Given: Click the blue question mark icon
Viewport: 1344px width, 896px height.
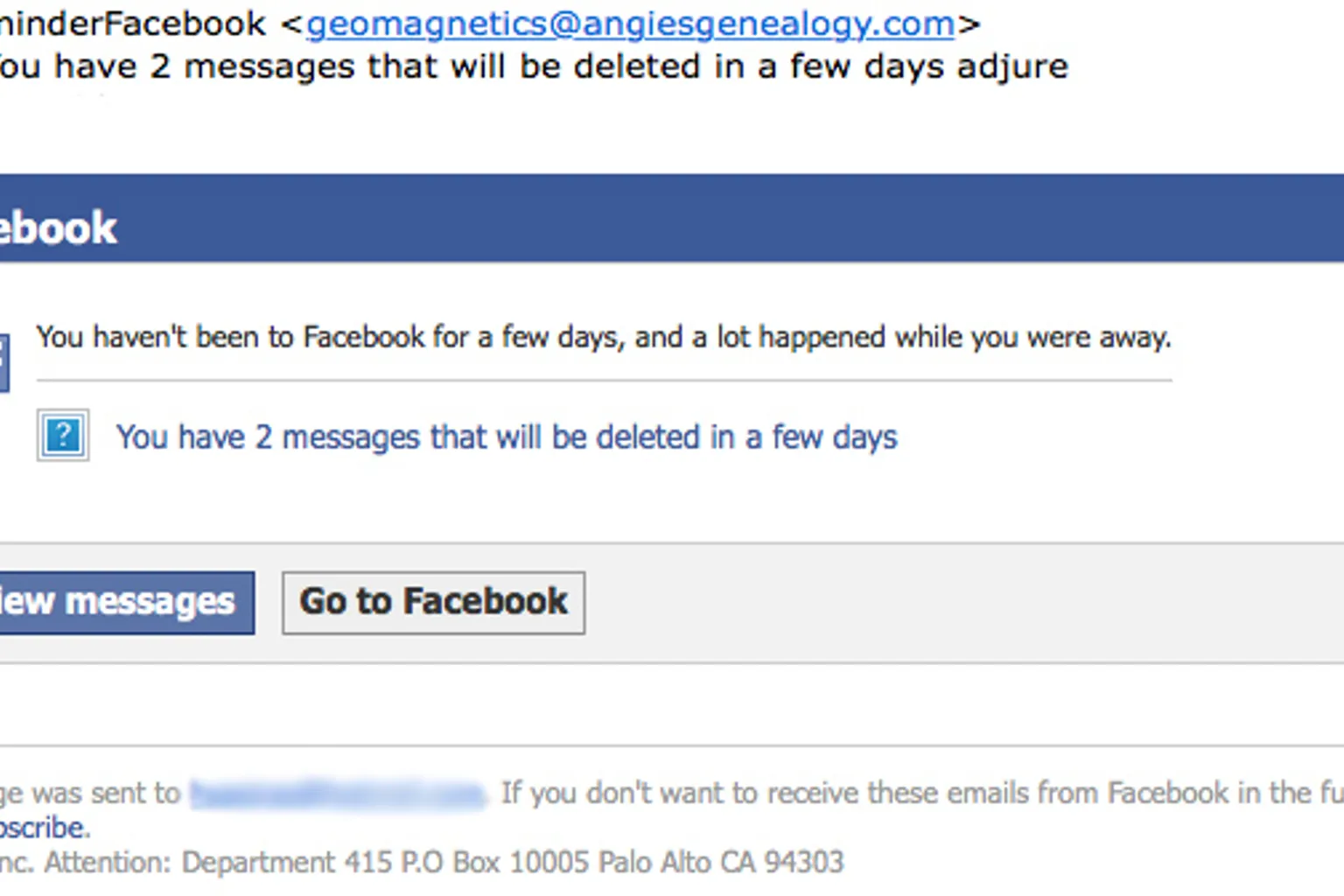Looking at the screenshot, I should click(63, 435).
